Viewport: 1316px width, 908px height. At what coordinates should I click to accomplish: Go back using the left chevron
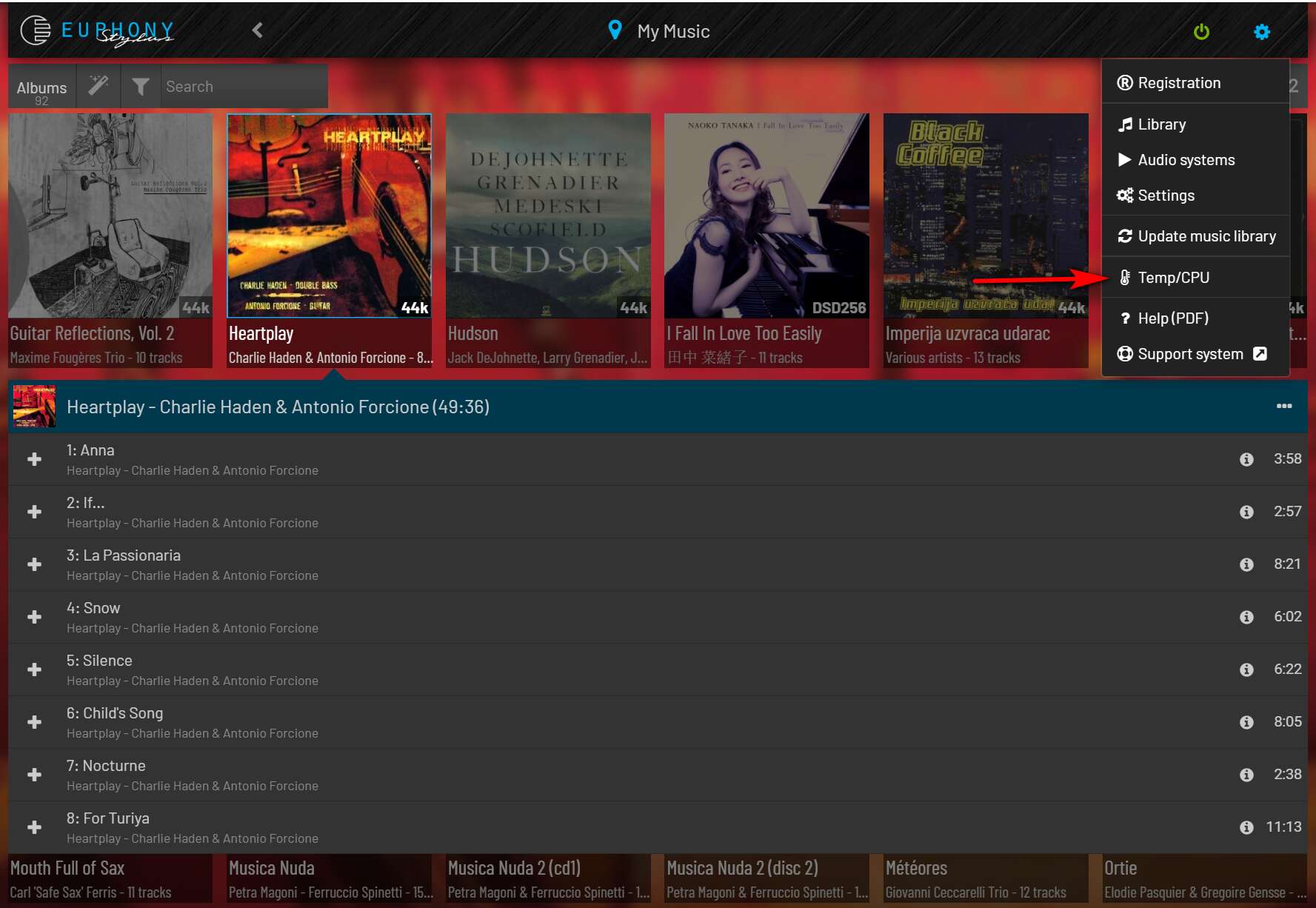pos(258,30)
